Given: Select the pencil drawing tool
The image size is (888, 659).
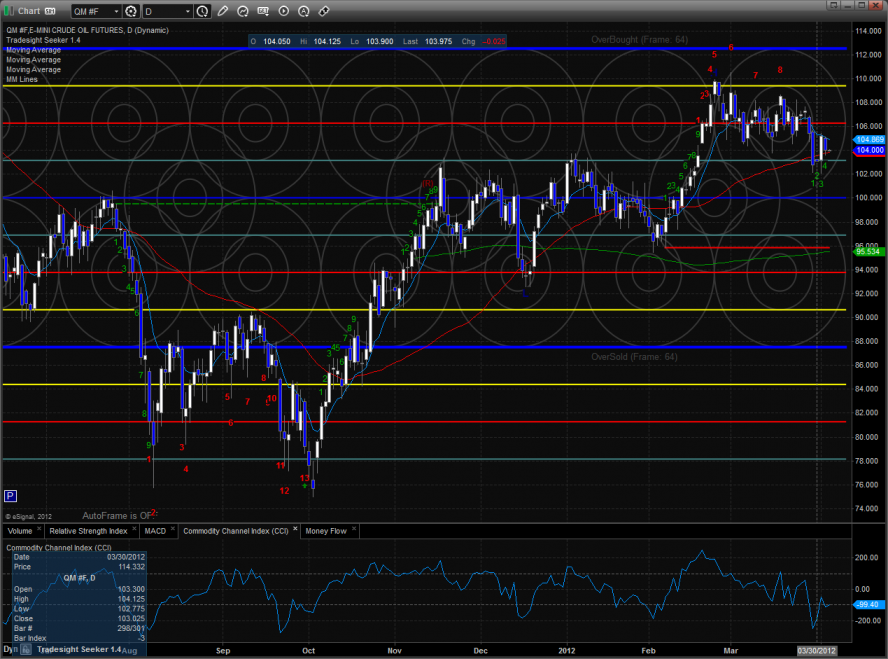Looking at the screenshot, I should click(223, 11).
